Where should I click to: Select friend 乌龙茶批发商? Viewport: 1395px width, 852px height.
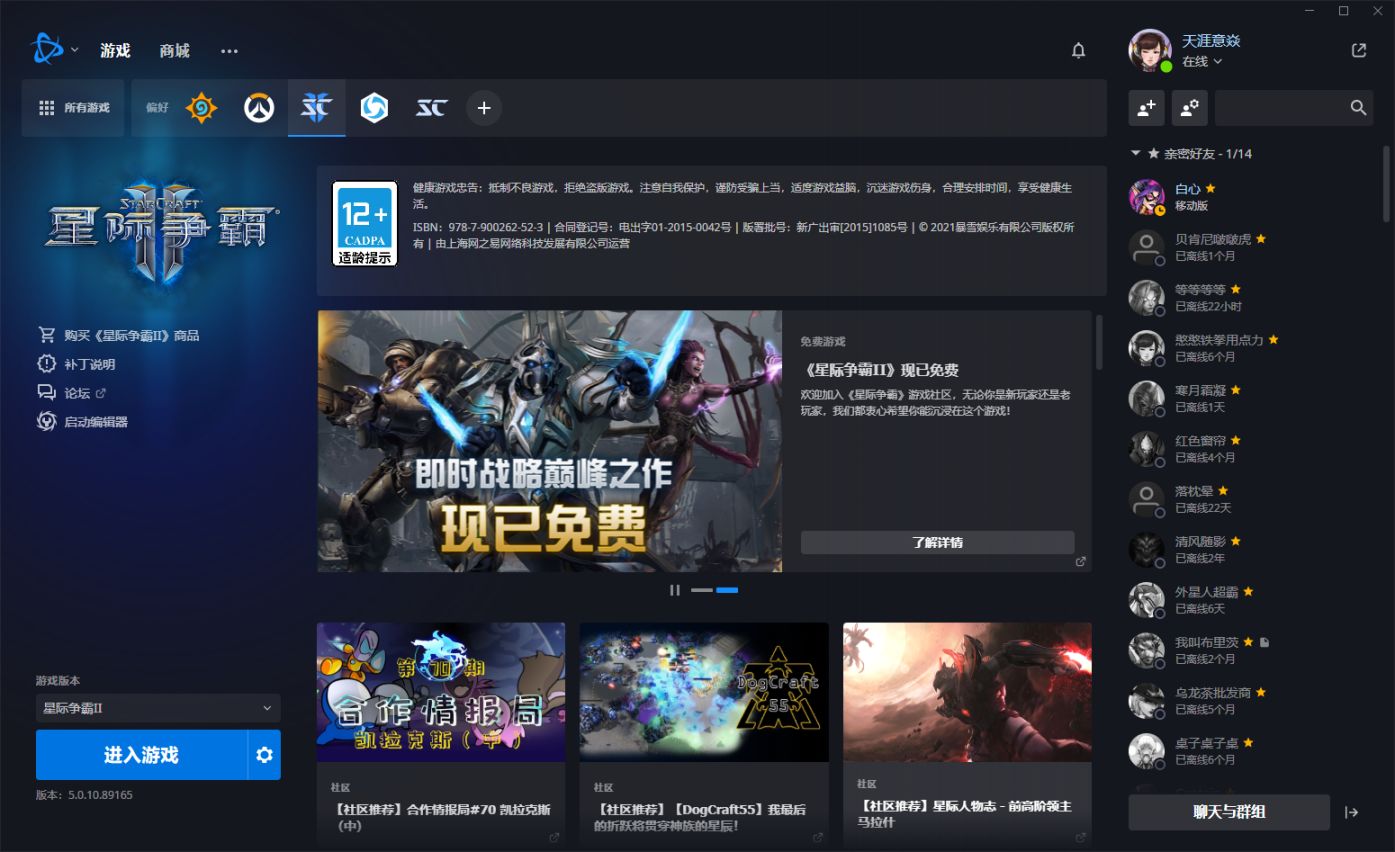click(1250, 700)
